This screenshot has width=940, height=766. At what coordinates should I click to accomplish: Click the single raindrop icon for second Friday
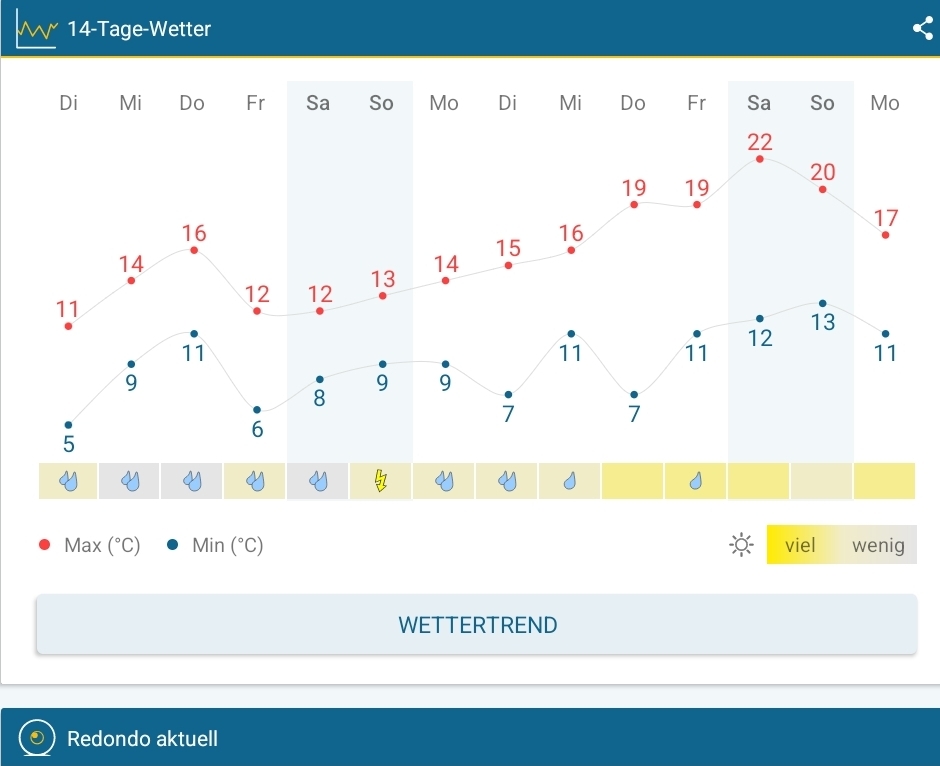coord(696,481)
